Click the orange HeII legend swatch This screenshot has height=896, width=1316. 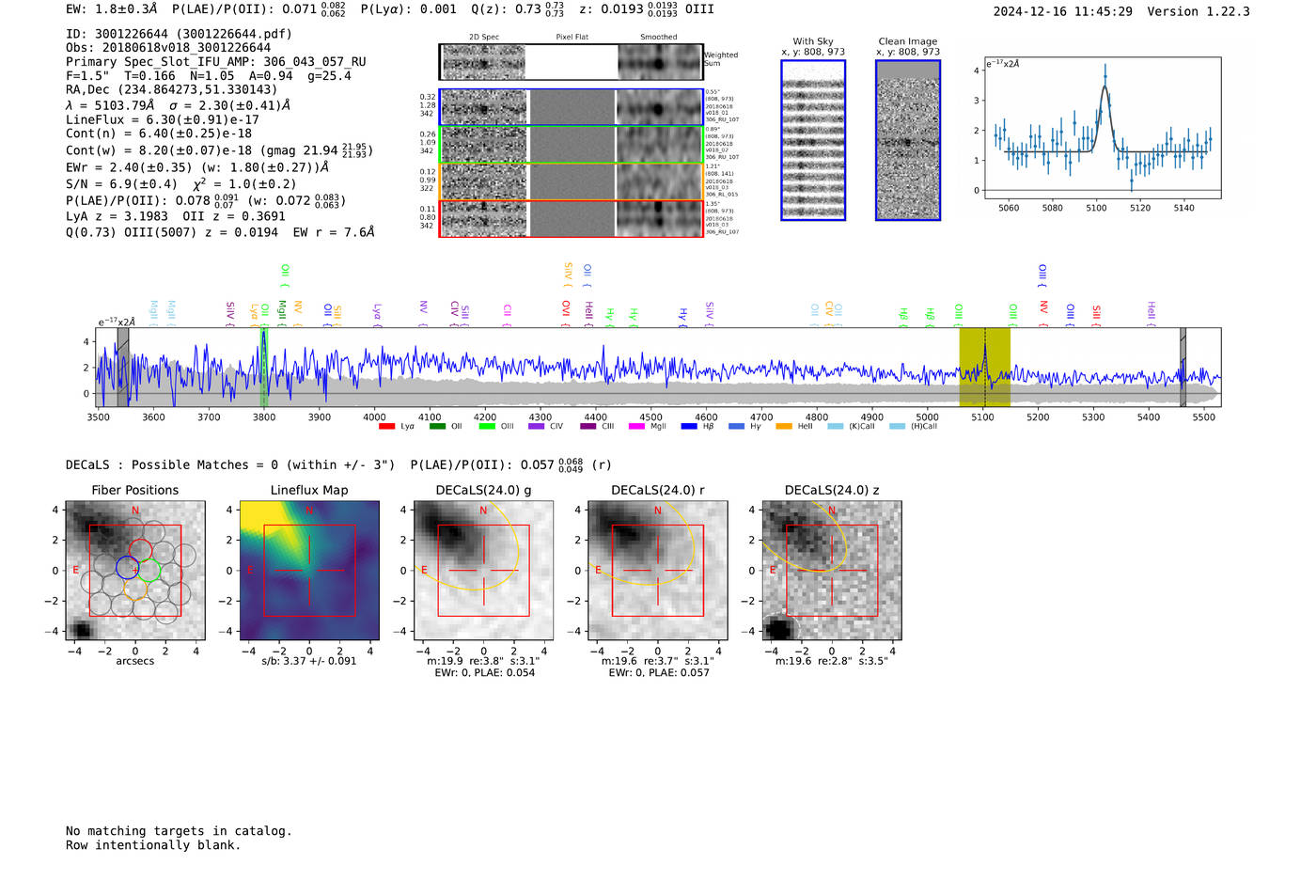click(784, 427)
